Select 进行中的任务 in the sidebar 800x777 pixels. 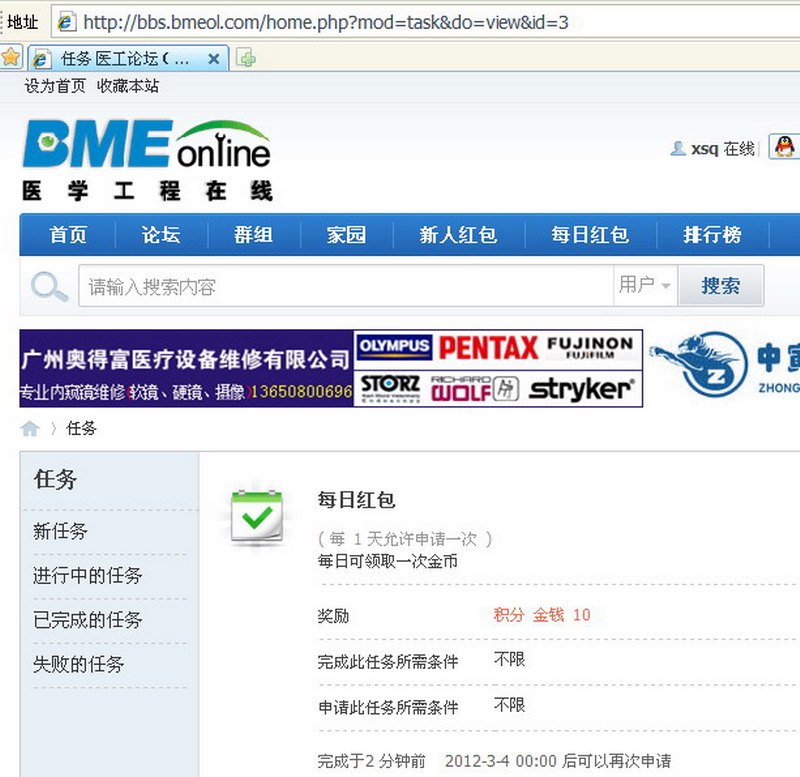[88, 576]
